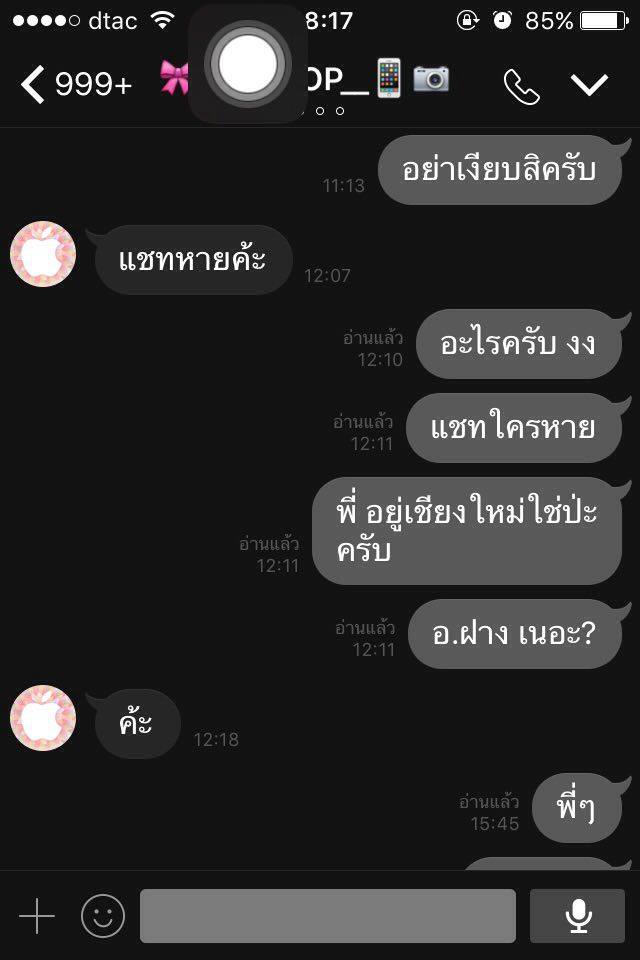Tap the microphone voice message button
640x960 pixels.
[x=578, y=916]
